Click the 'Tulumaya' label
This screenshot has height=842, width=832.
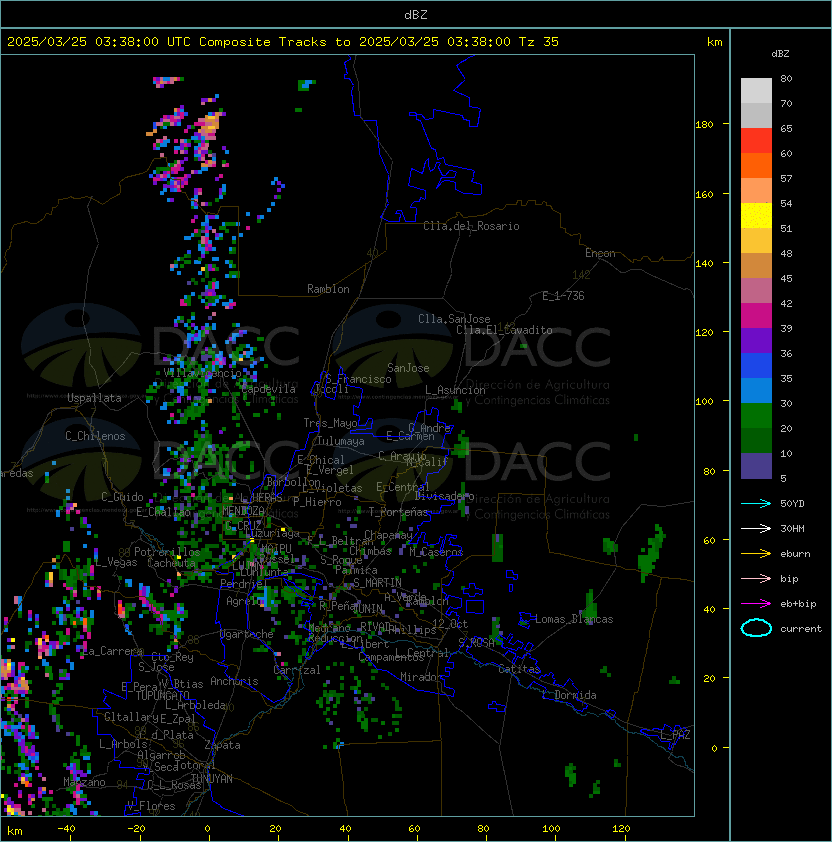pos(341,441)
